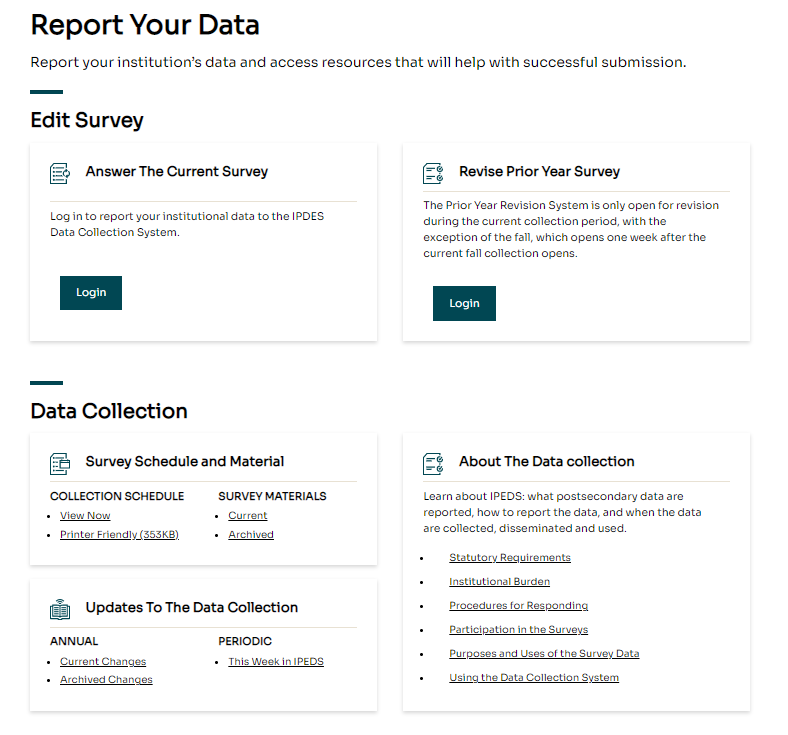Open Using the Data Collection System link
The width and height of the screenshot is (788, 735).
(534, 678)
